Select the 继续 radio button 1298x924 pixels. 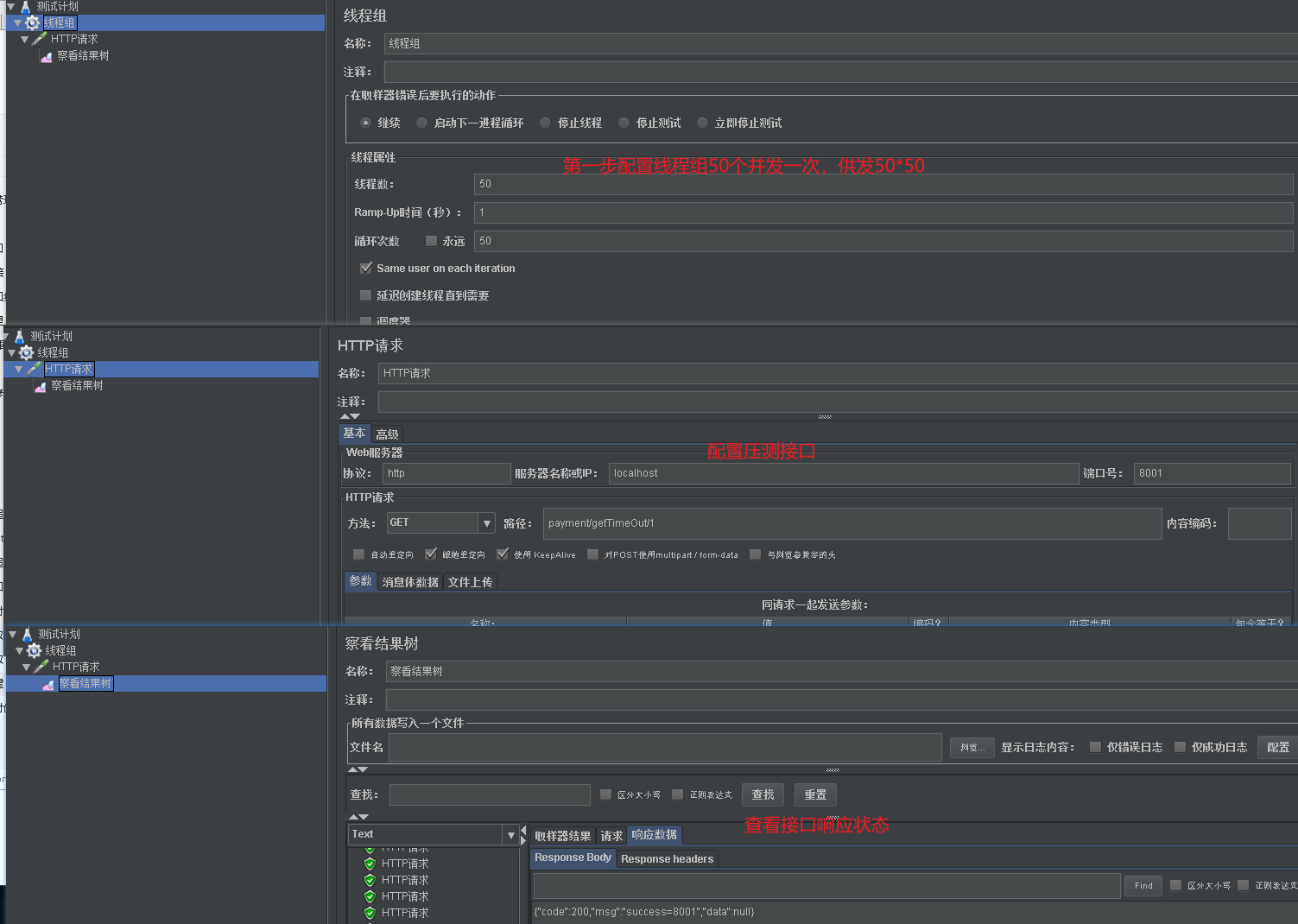point(366,123)
